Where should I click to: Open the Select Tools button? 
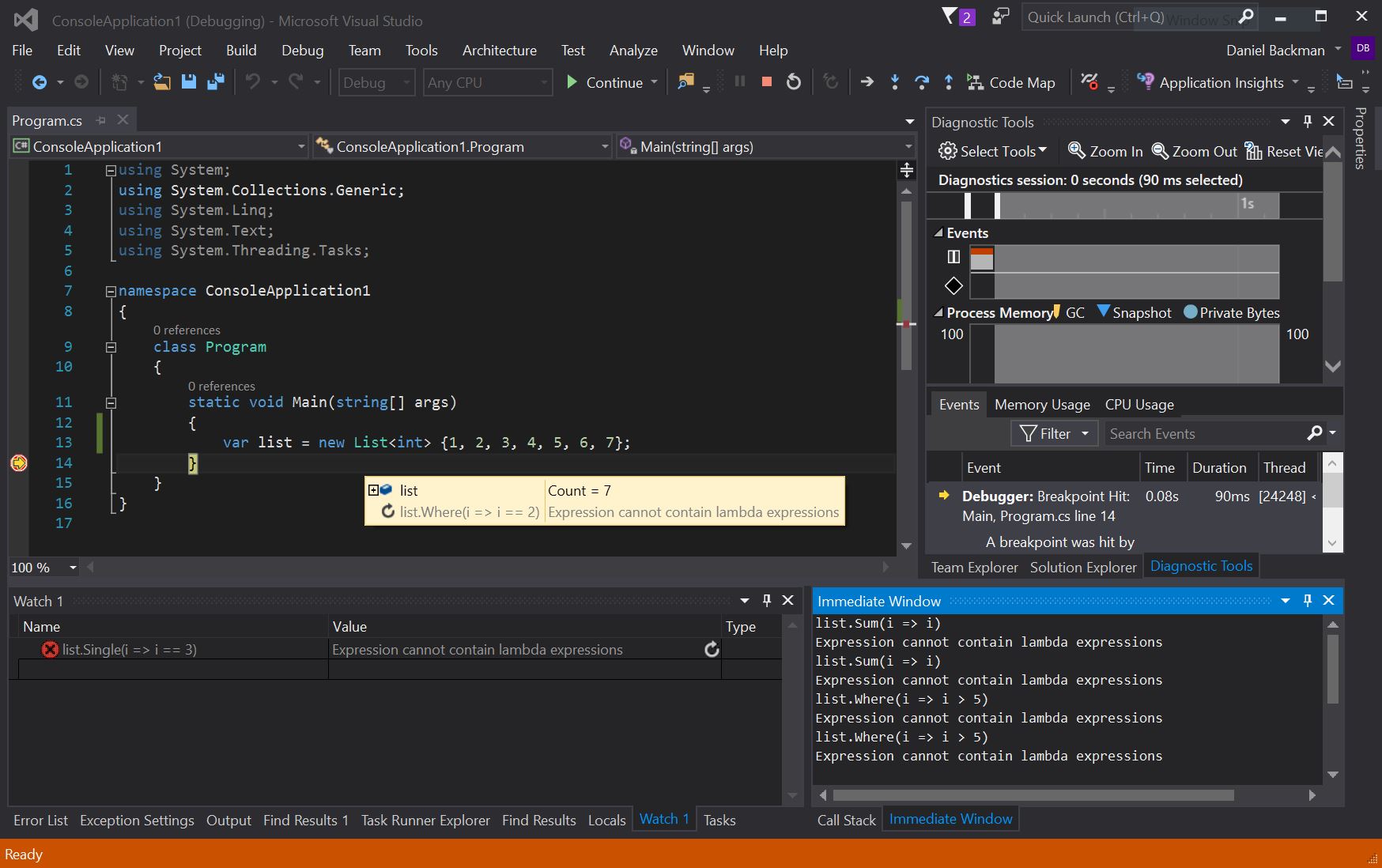(991, 151)
